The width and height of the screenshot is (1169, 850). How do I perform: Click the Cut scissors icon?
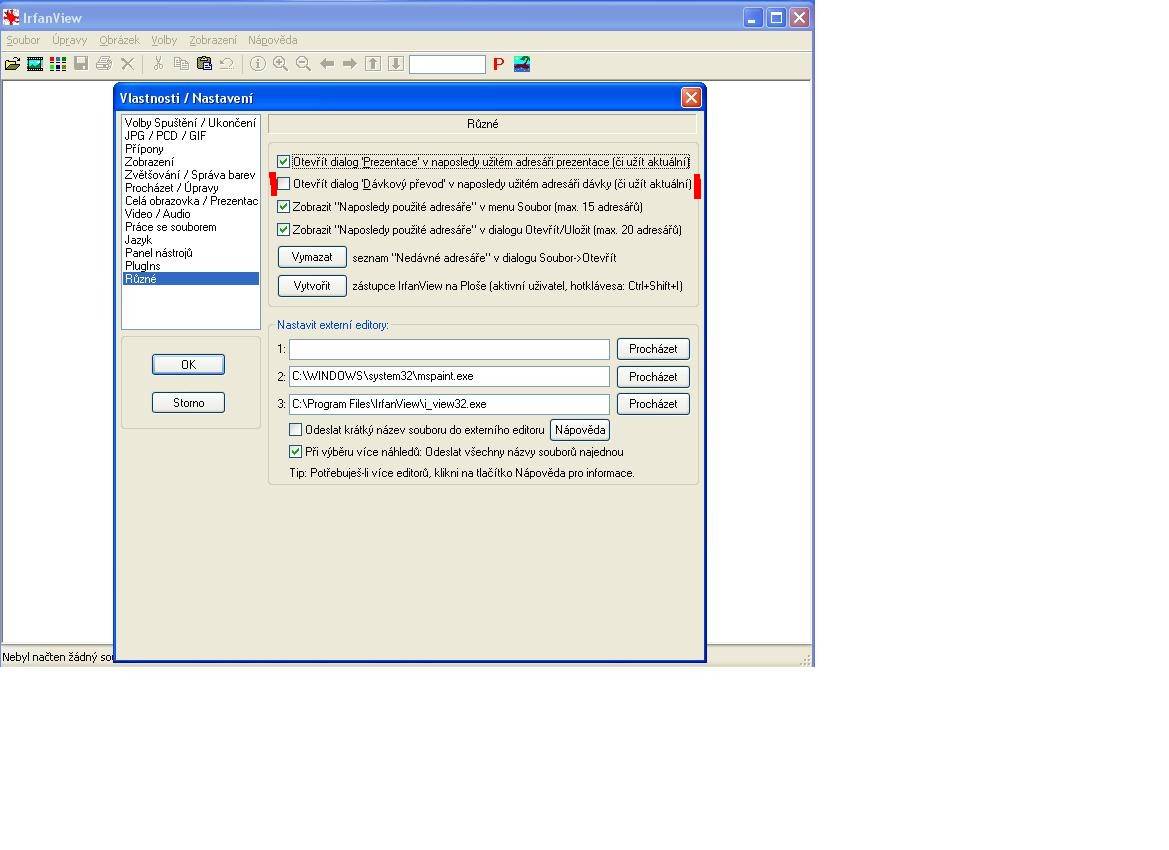(x=158, y=64)
